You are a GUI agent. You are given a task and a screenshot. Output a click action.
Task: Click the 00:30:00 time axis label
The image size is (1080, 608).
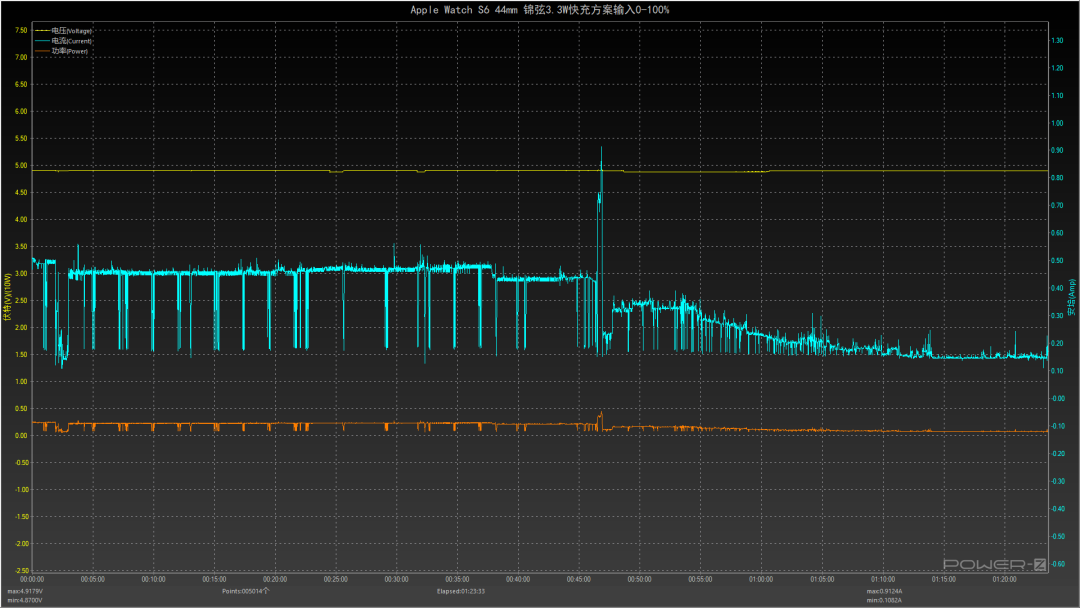[397, 580]
